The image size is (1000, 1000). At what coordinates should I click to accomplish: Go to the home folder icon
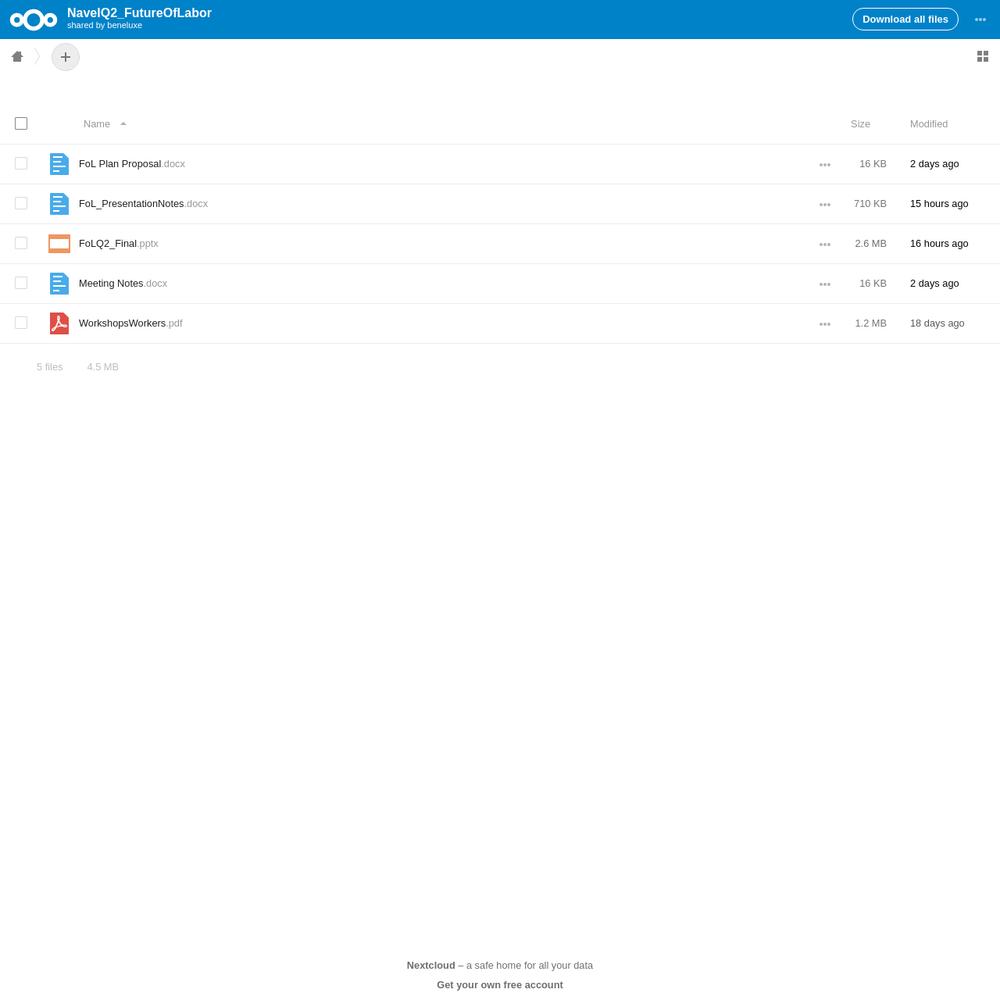(17, 57)
